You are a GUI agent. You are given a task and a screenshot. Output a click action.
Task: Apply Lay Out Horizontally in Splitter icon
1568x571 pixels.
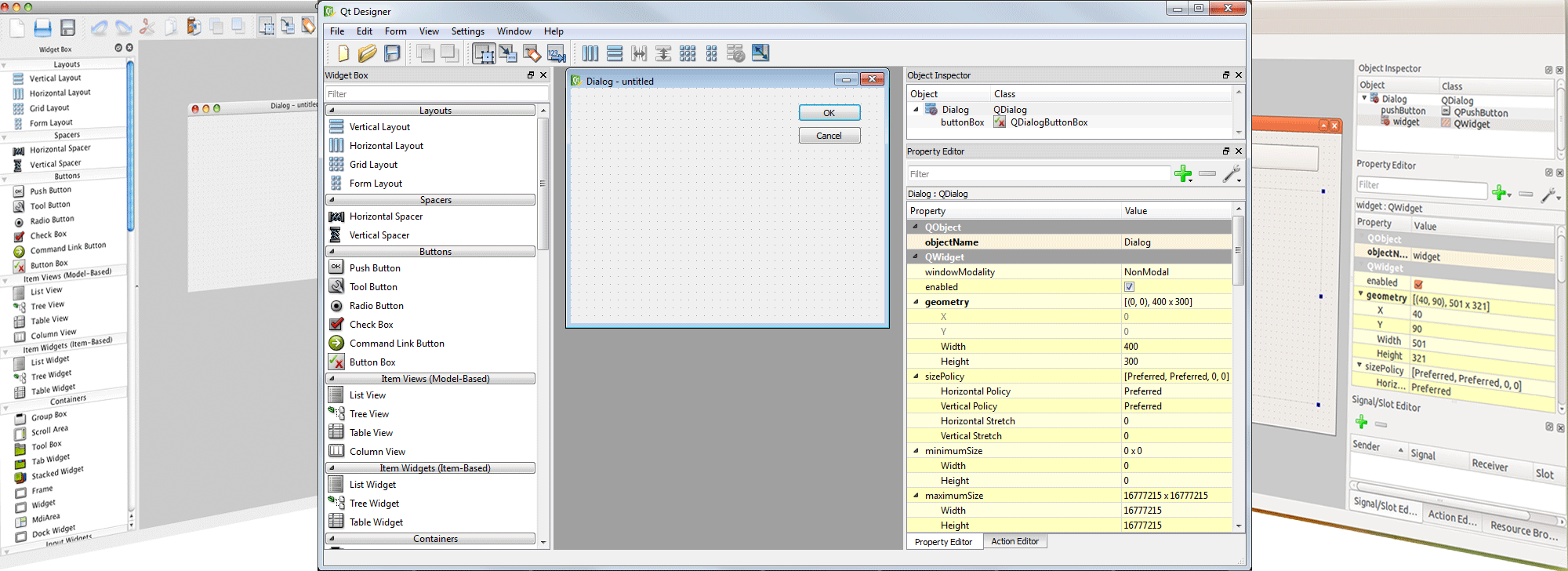[x=639, y=53]
